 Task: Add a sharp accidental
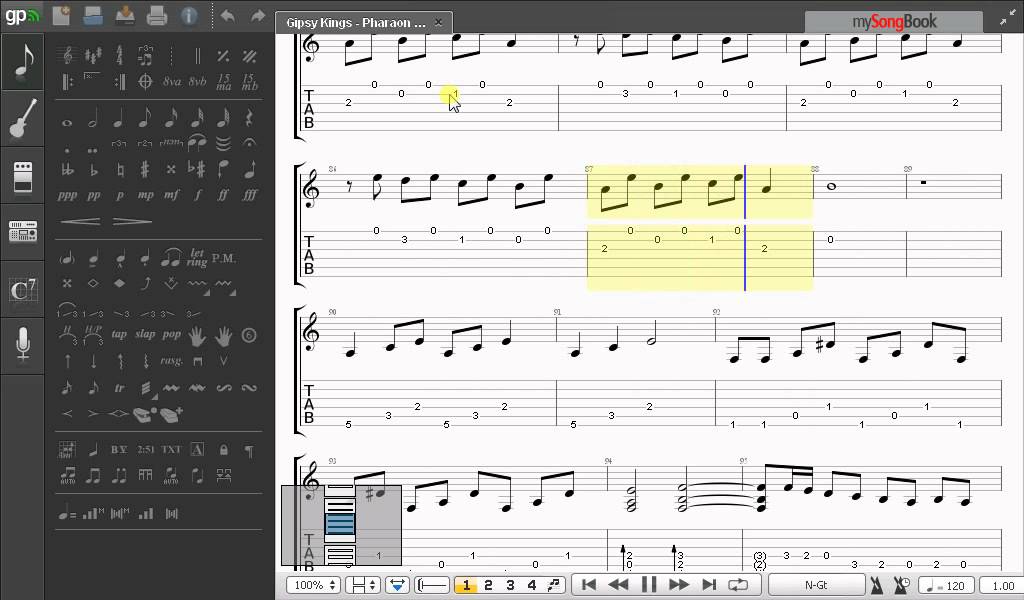[x=145, y=170]
